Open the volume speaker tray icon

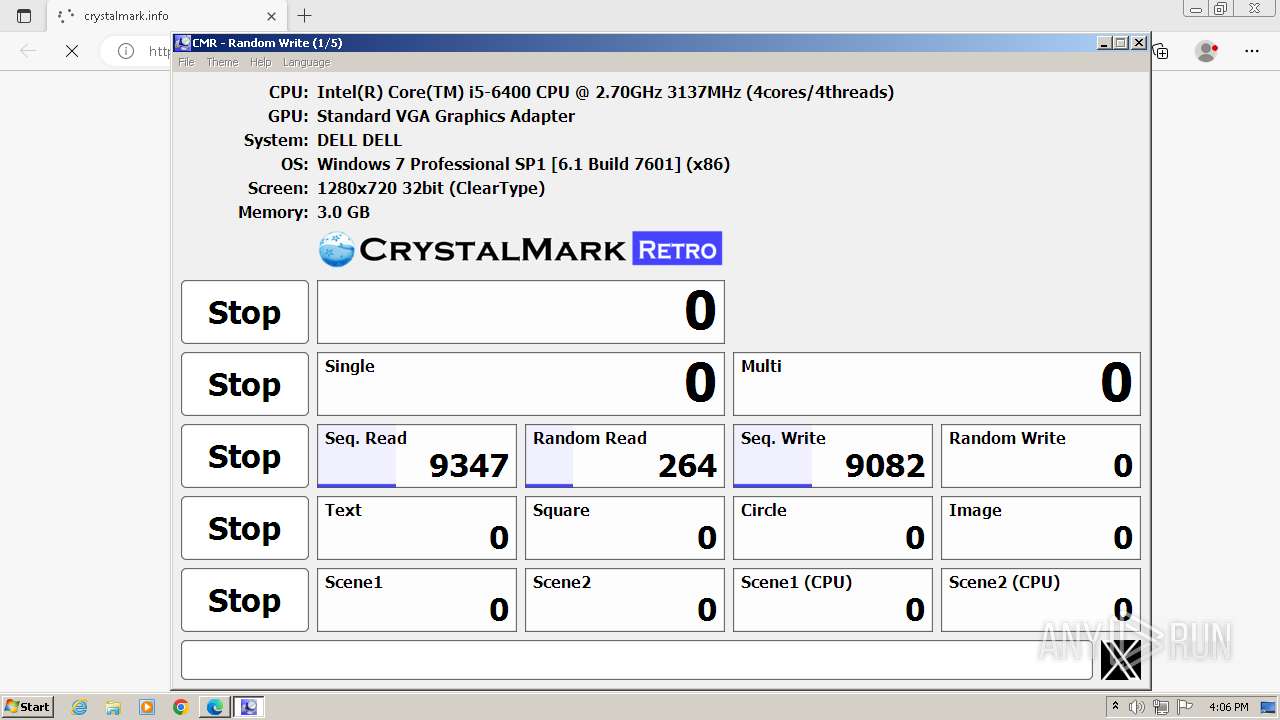tap(1137, 707)
